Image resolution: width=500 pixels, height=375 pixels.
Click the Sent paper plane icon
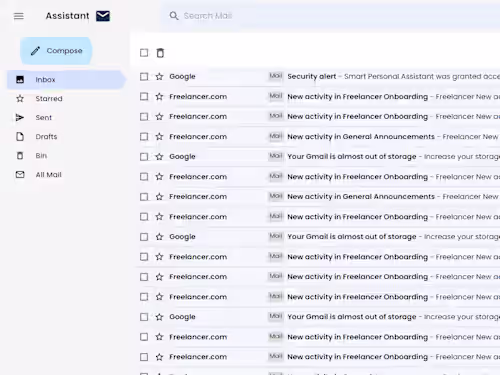pos(20,117)
